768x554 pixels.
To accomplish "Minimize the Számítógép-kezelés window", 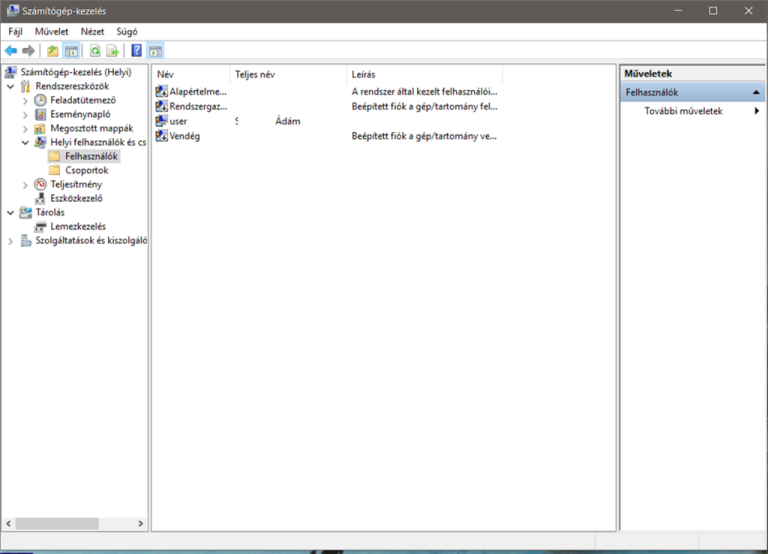I will [678, 11].
